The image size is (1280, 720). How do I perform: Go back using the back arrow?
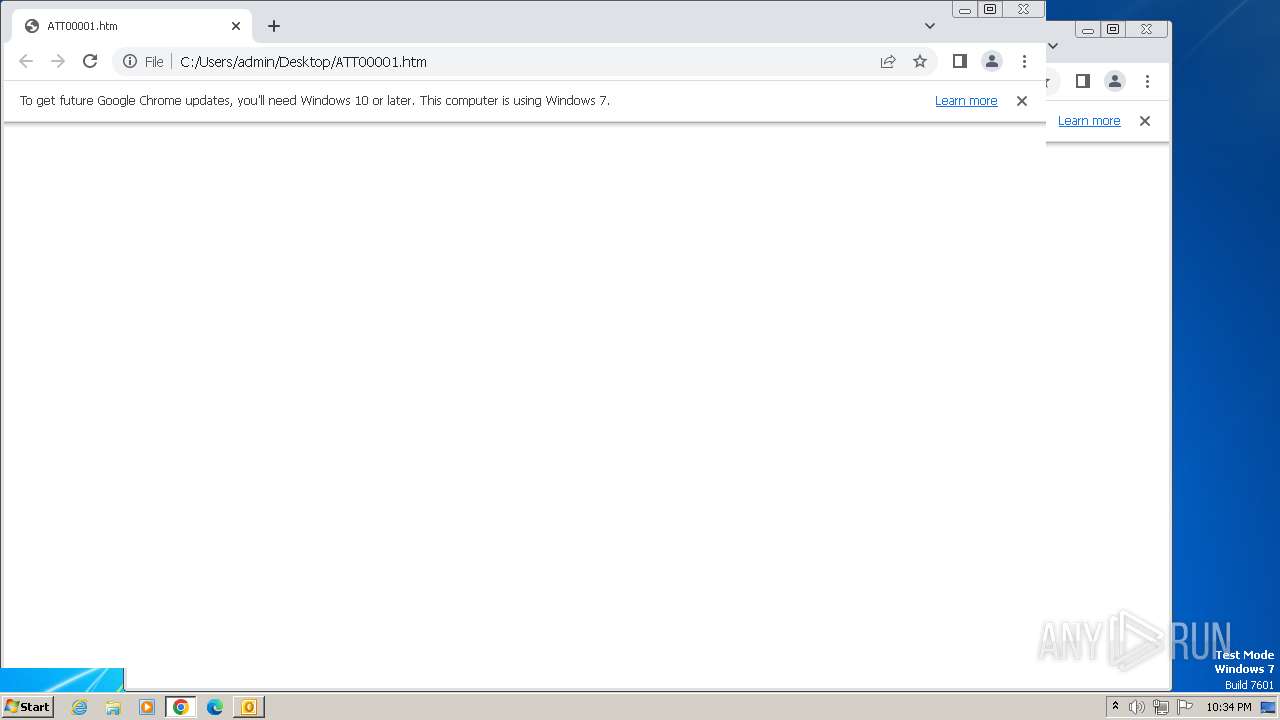(26, 61)
